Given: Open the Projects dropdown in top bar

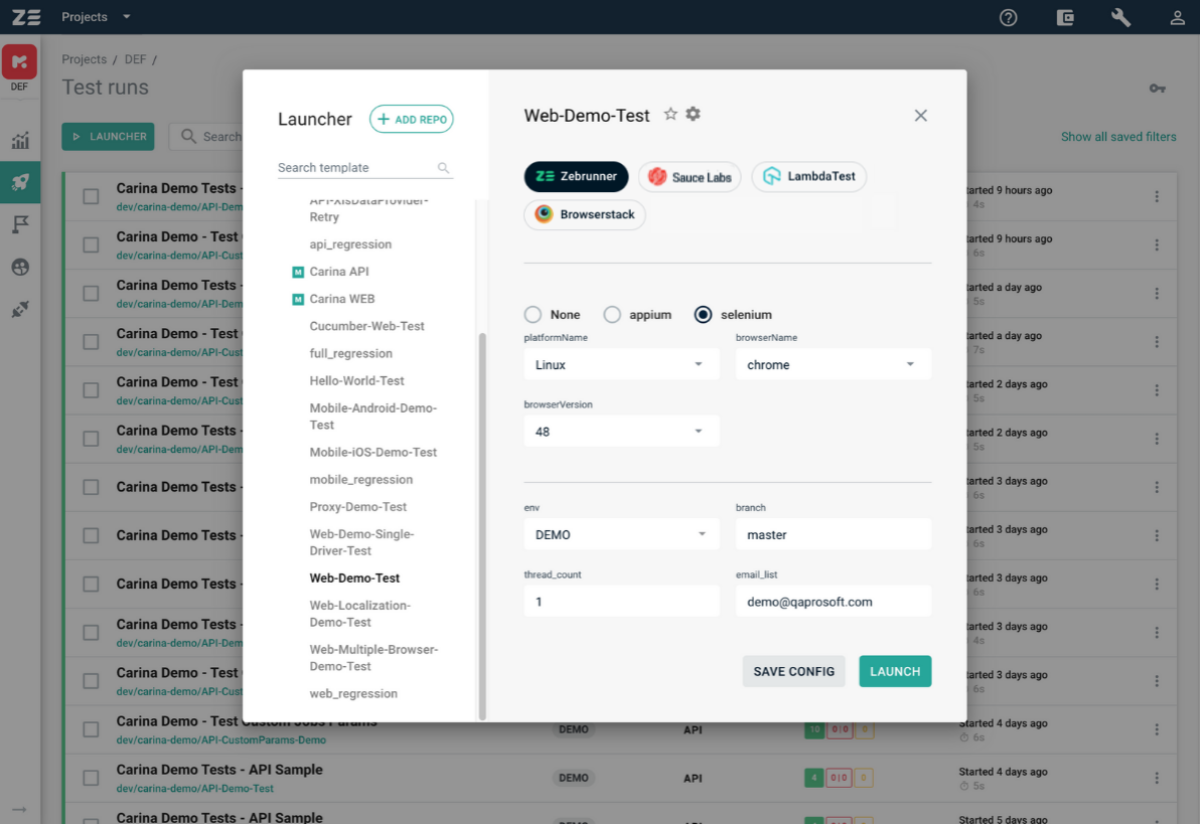Looking at the screenshot, I should (96, 17).
